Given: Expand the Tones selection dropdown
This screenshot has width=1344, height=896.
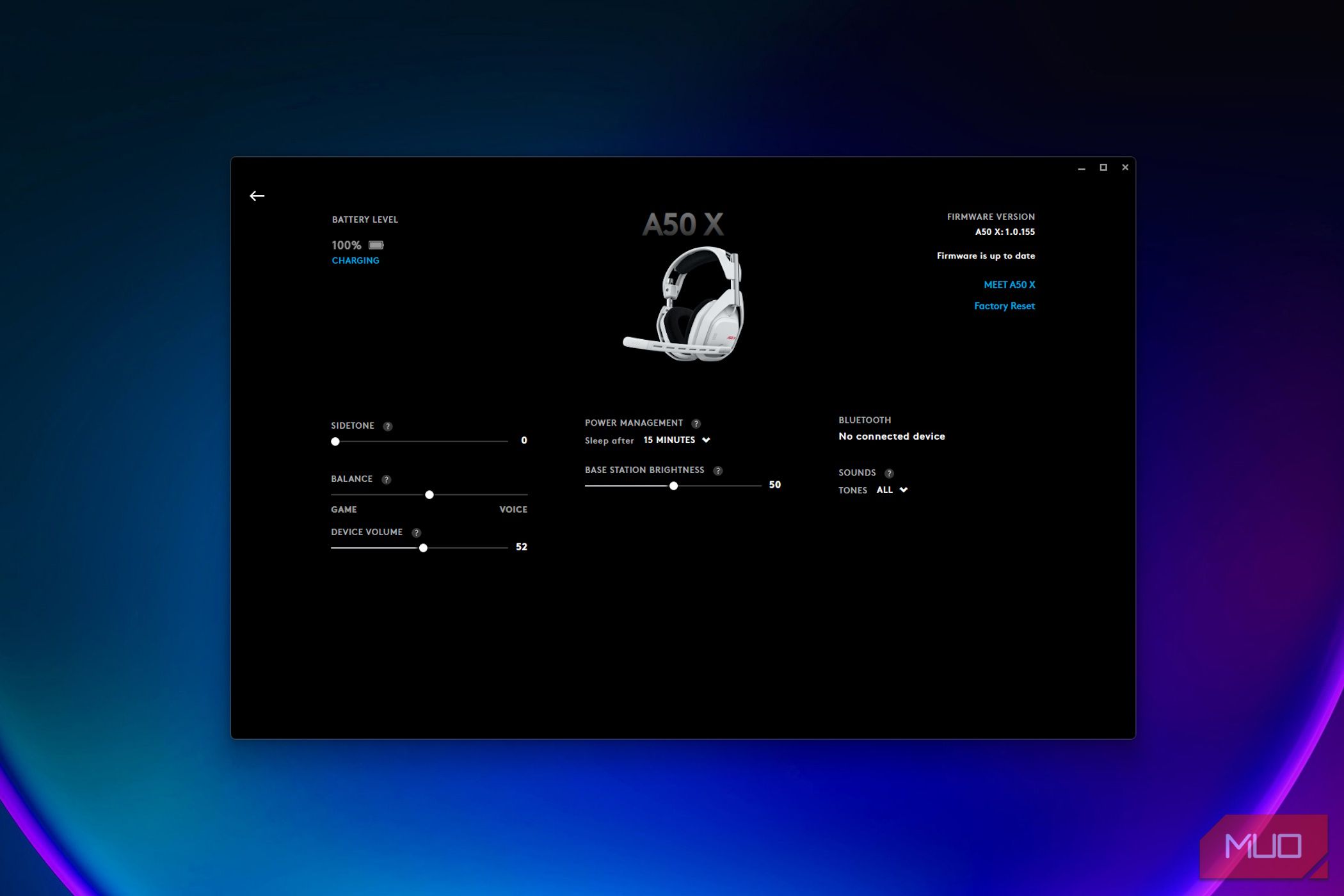Looking at the screenshot, I should pyautogui.click(x=892, y=490).
